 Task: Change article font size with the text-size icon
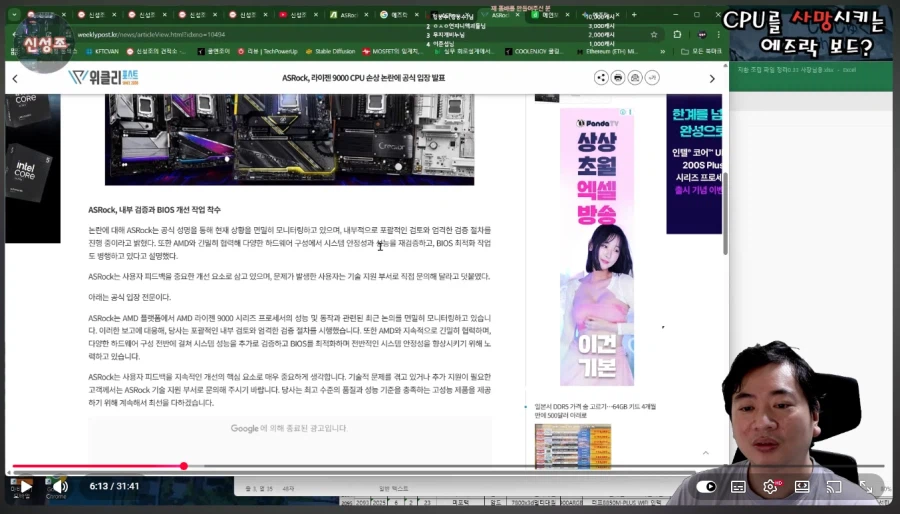(652, 77)
